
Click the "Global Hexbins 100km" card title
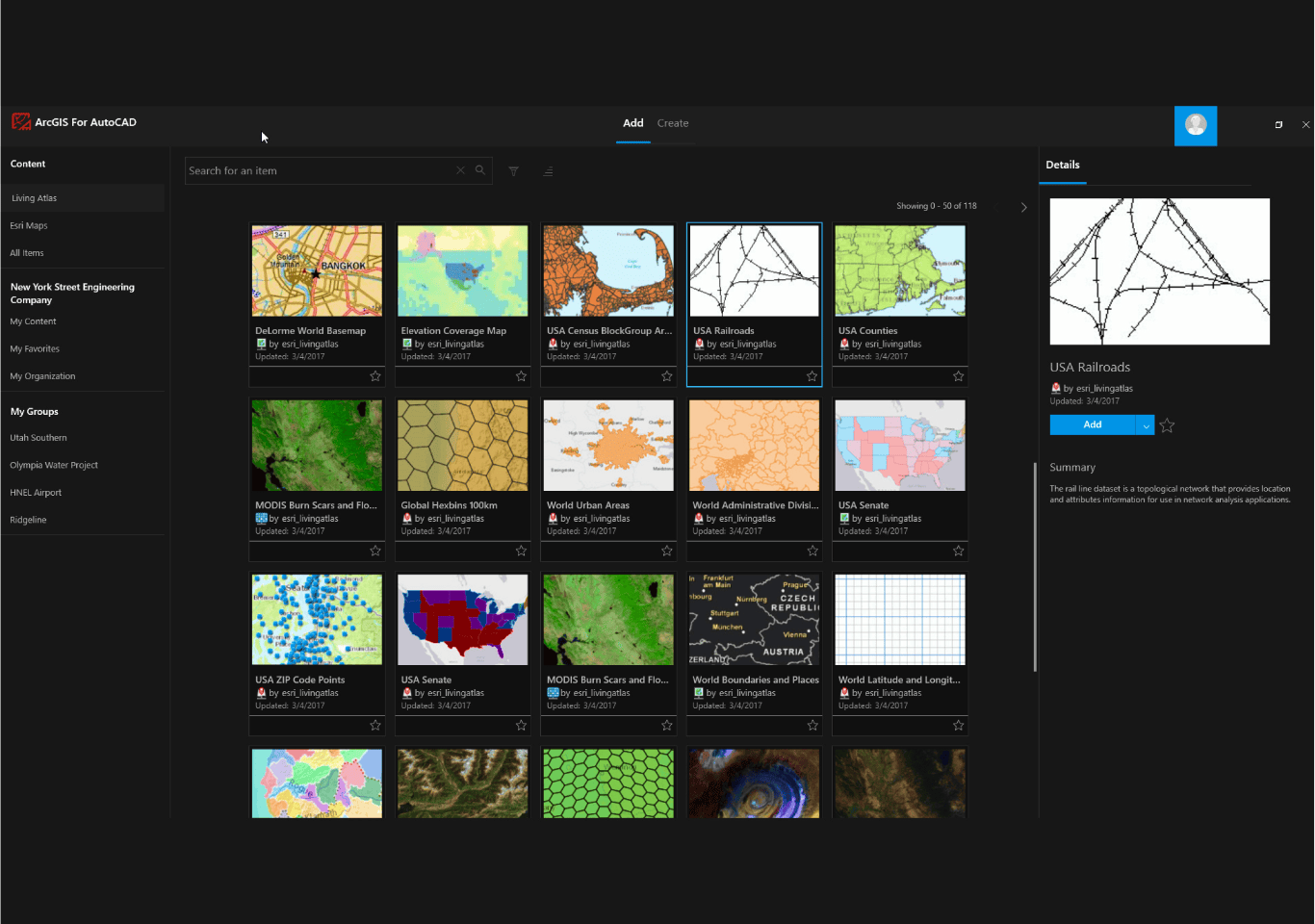pyautogui.click(x=450, y=505)
